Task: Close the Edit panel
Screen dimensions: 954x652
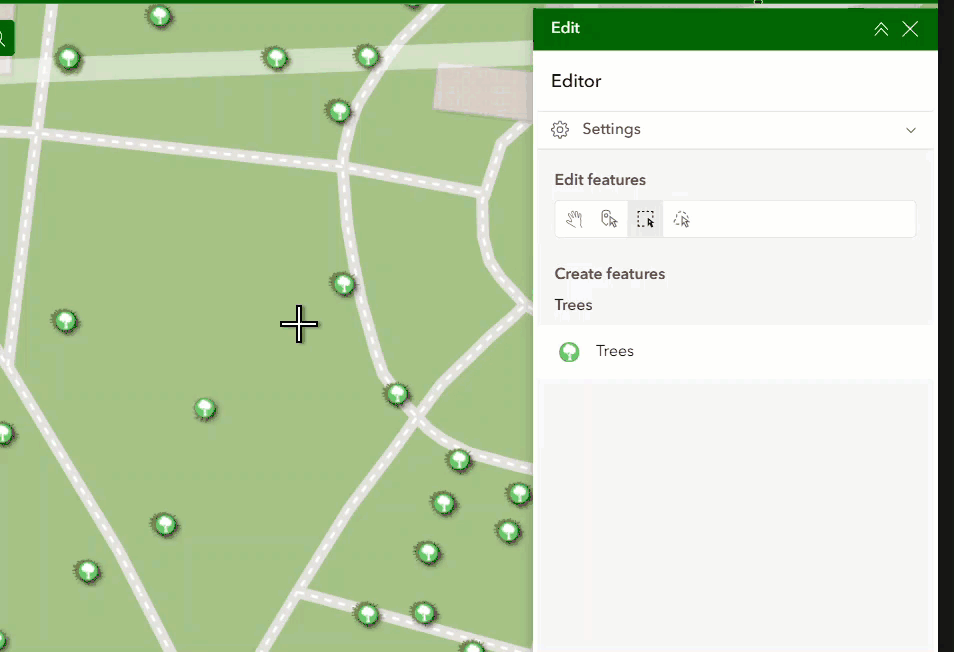Action: tap(910, 29)
